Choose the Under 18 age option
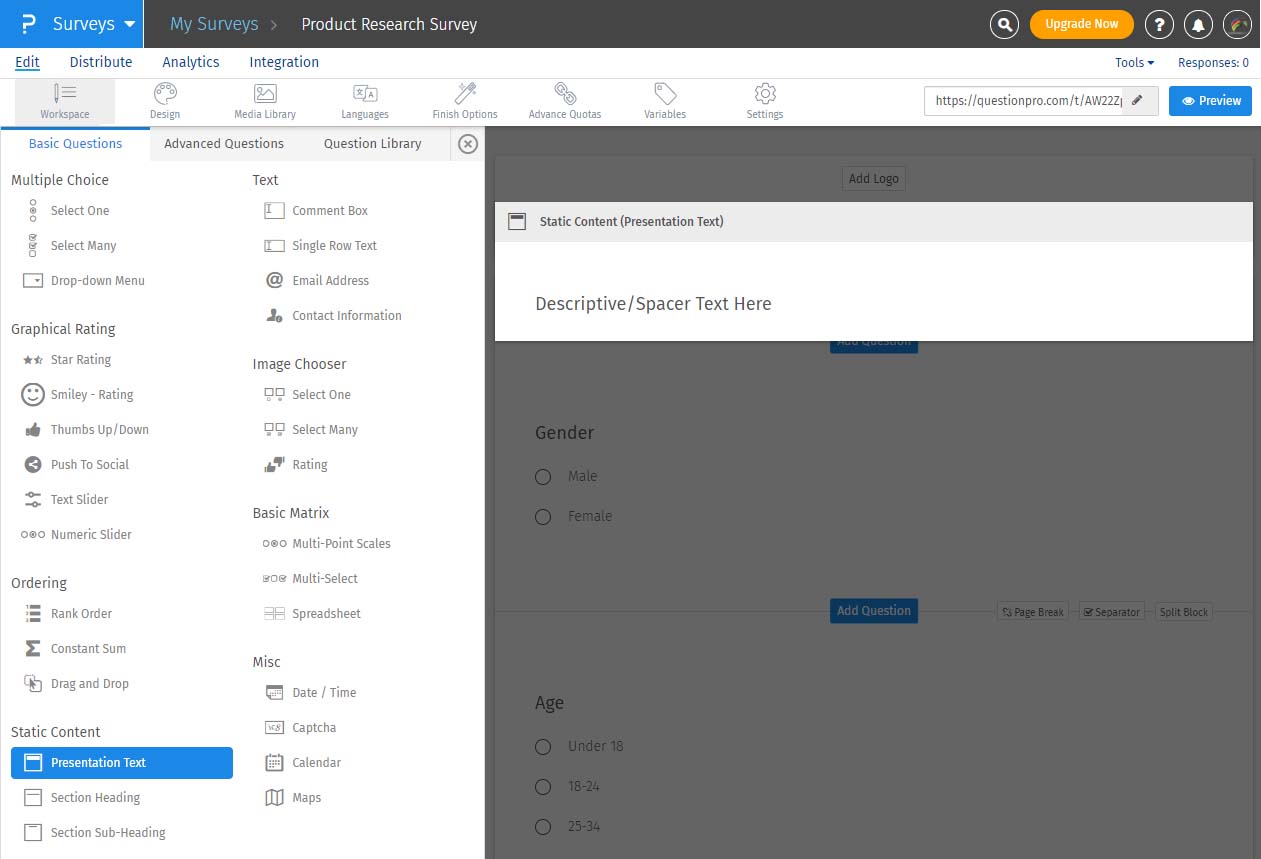The width and height of the screenshot is (1261, 859). [543, 747]
